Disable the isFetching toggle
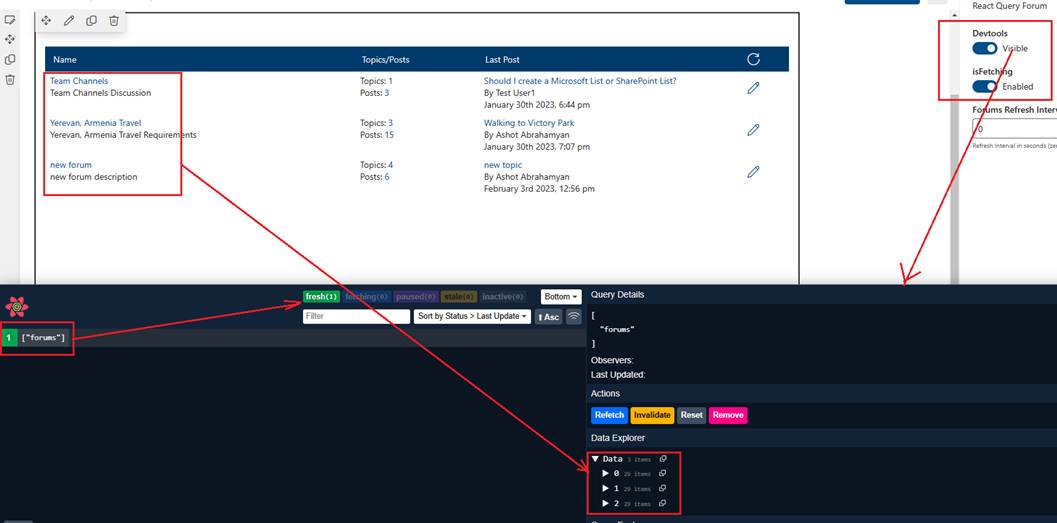Viewport: 1057px width, 523px height. click(x=985, y=86)
